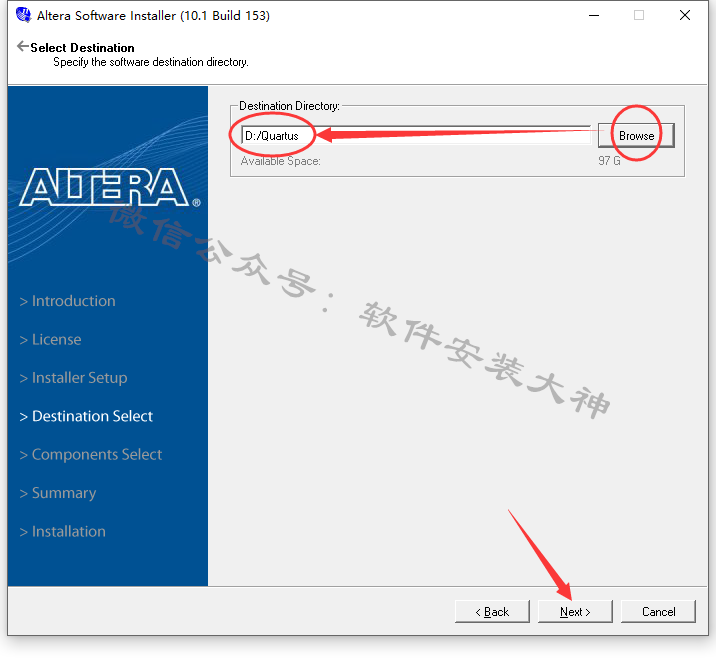Select the Summary step in sidebar
This screenshot has height=667, width=716.
pos(63,493)
